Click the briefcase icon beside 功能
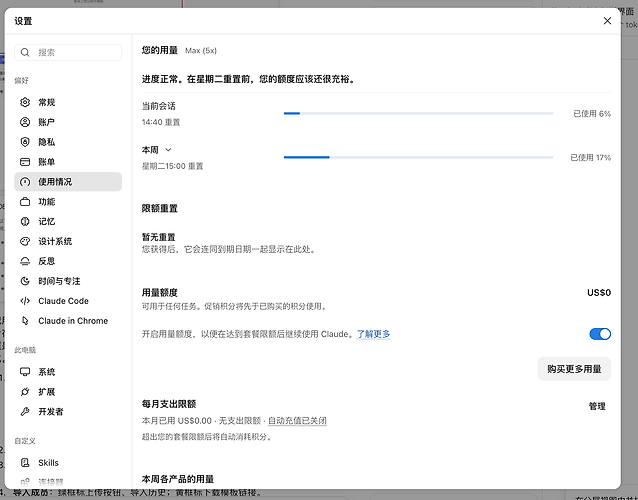This screenshot has height=500, width=638. point(25,202)
